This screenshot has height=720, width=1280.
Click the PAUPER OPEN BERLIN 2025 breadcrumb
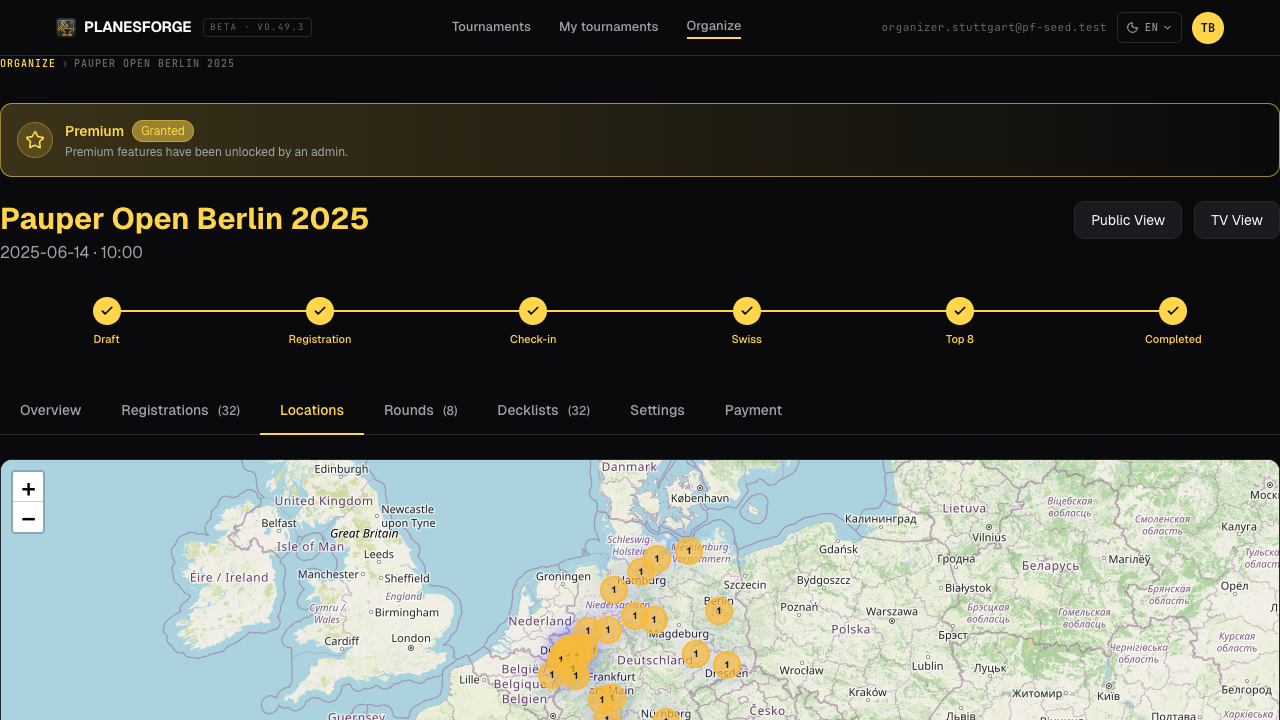[x=155, y=63]
